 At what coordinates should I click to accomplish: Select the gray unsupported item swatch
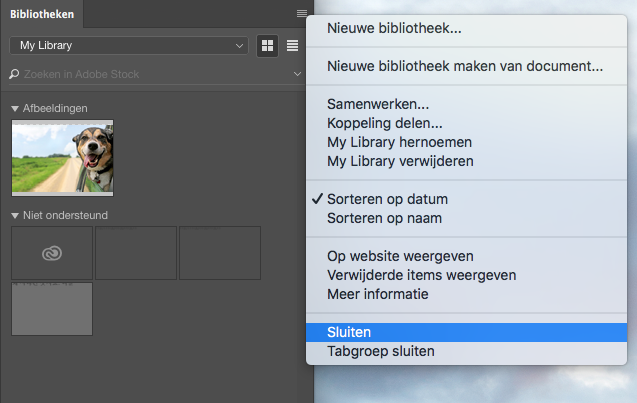click(52, 309)
